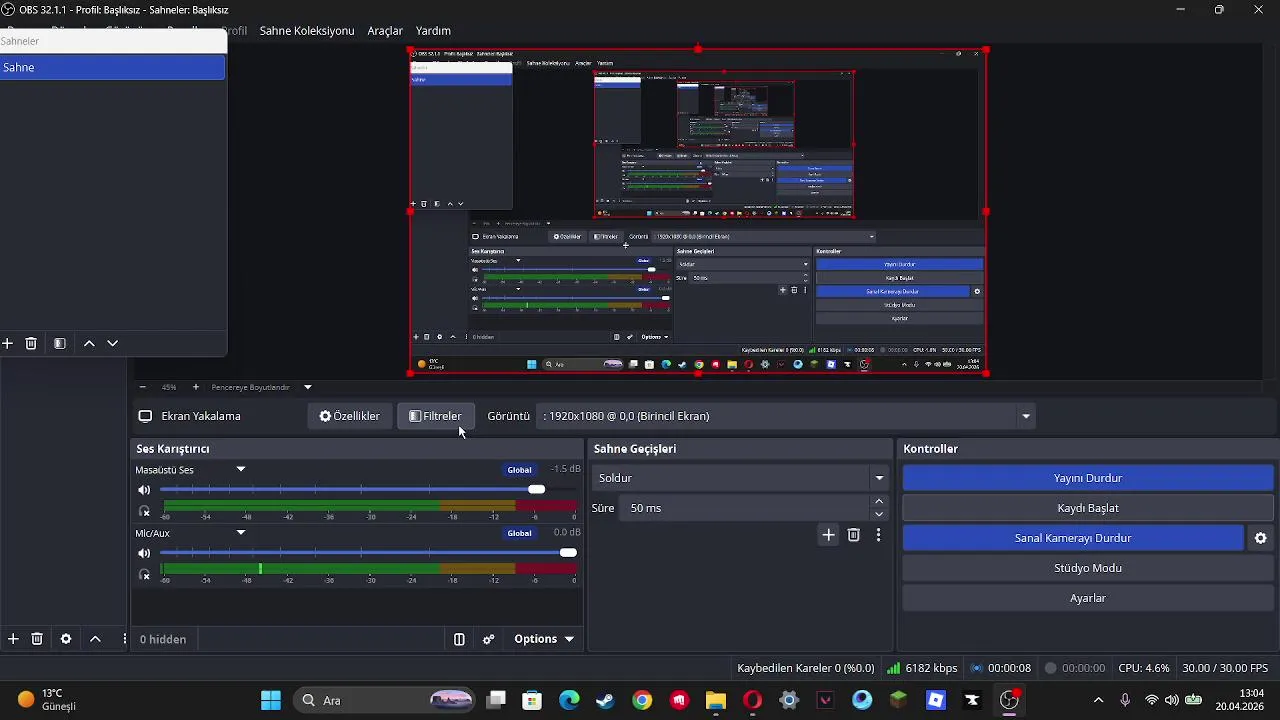
Task: Open mixer Options dropdown
Action: [x=544, y=639]
